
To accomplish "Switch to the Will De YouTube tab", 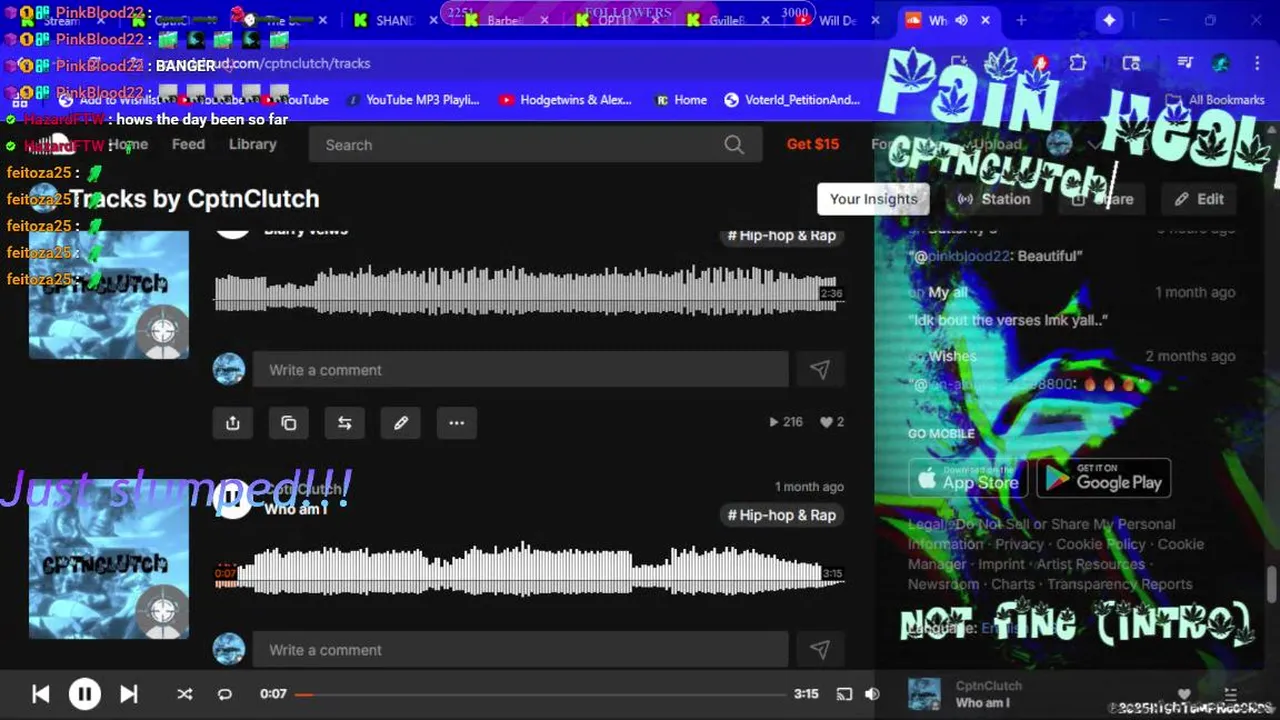I will (838, 20).
